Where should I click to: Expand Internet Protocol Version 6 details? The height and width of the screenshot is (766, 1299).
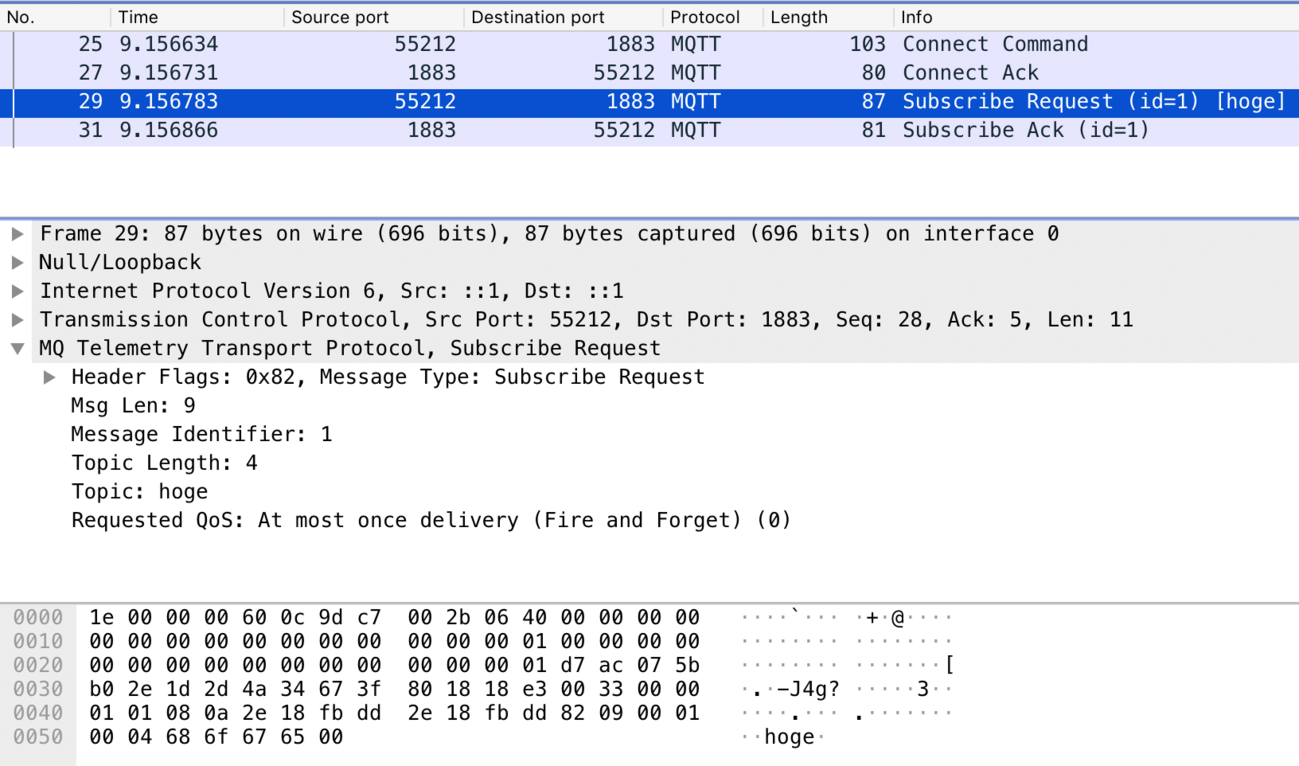click(17, 291)
